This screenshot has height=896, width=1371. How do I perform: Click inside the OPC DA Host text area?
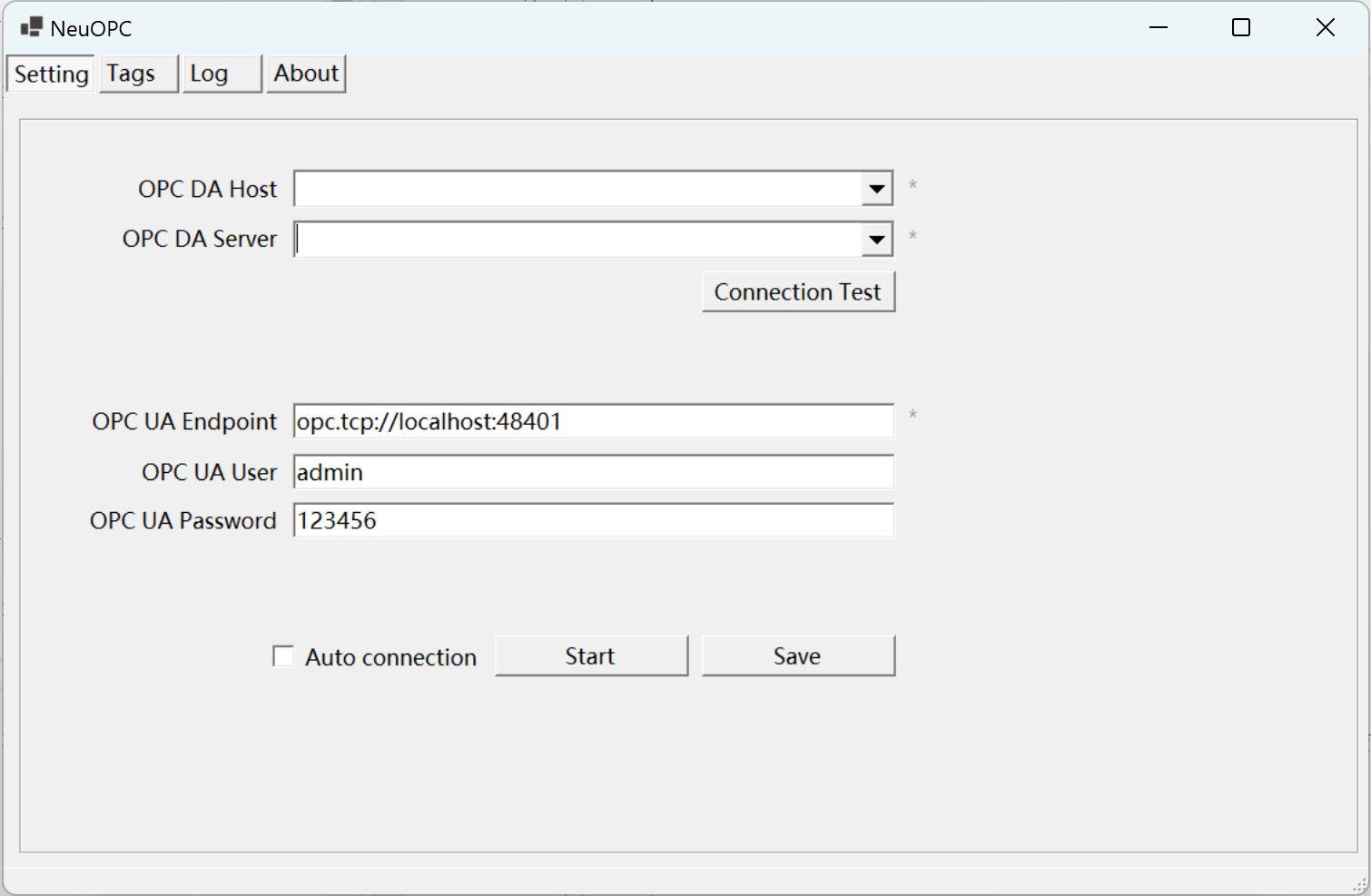[x=577, y=189]
